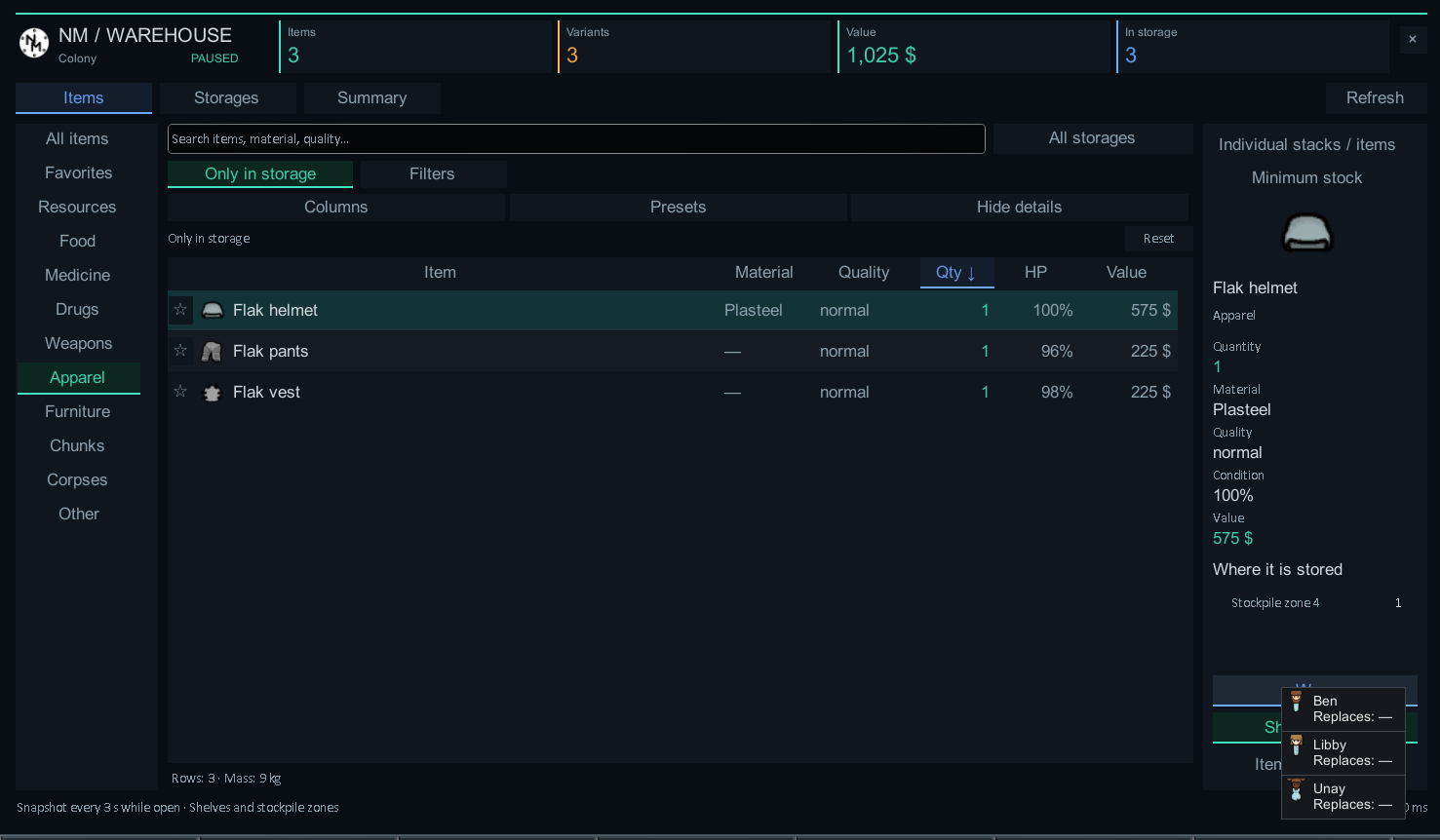Select the Medicine category

point(78,275)
